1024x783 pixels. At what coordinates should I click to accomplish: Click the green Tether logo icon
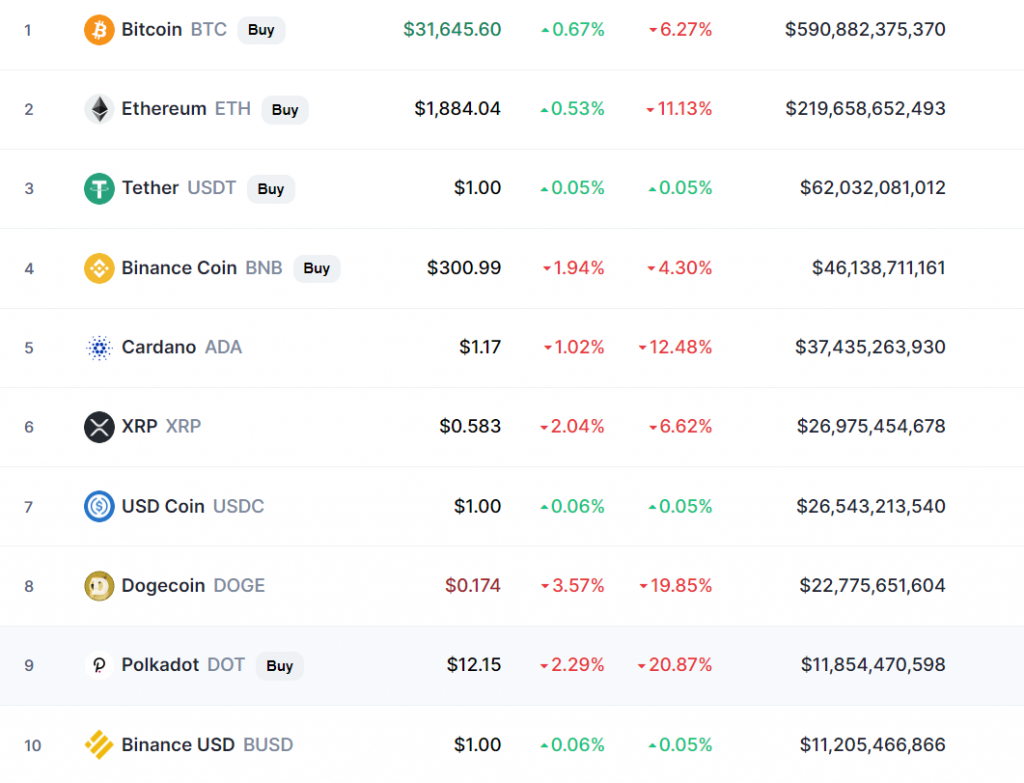click(99, 189)
